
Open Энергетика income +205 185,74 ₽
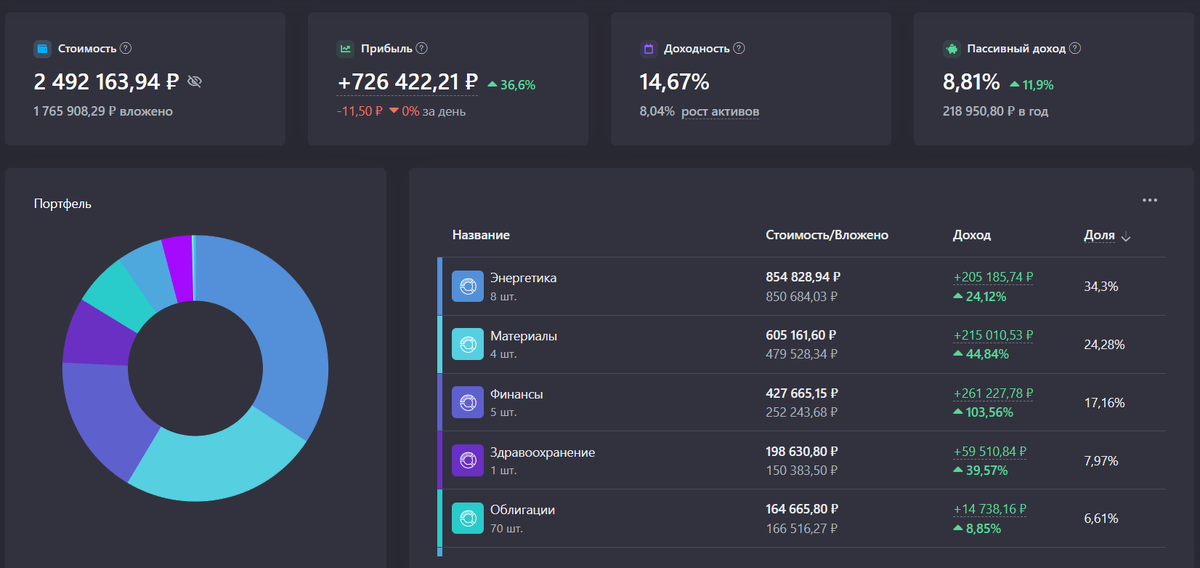(x=993, y=278)
